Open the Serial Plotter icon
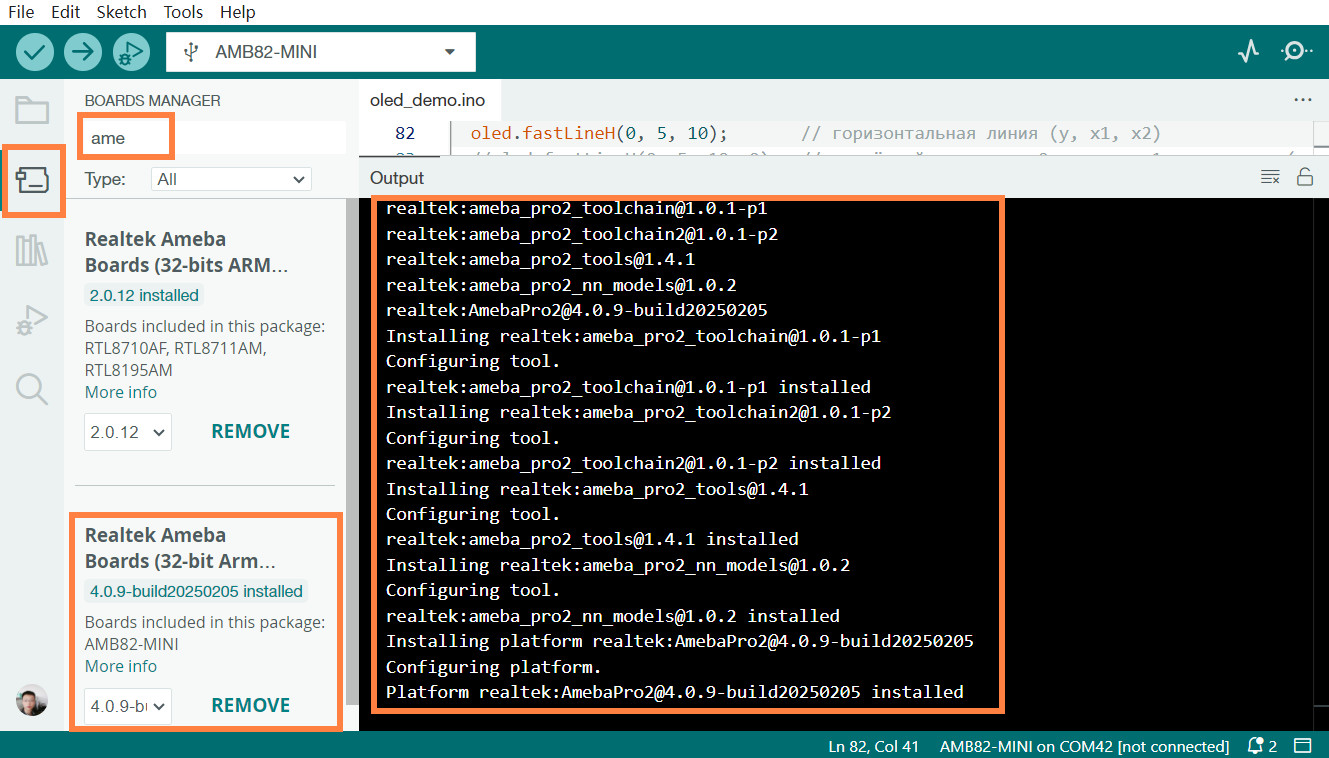 (x=1248, y=51)
